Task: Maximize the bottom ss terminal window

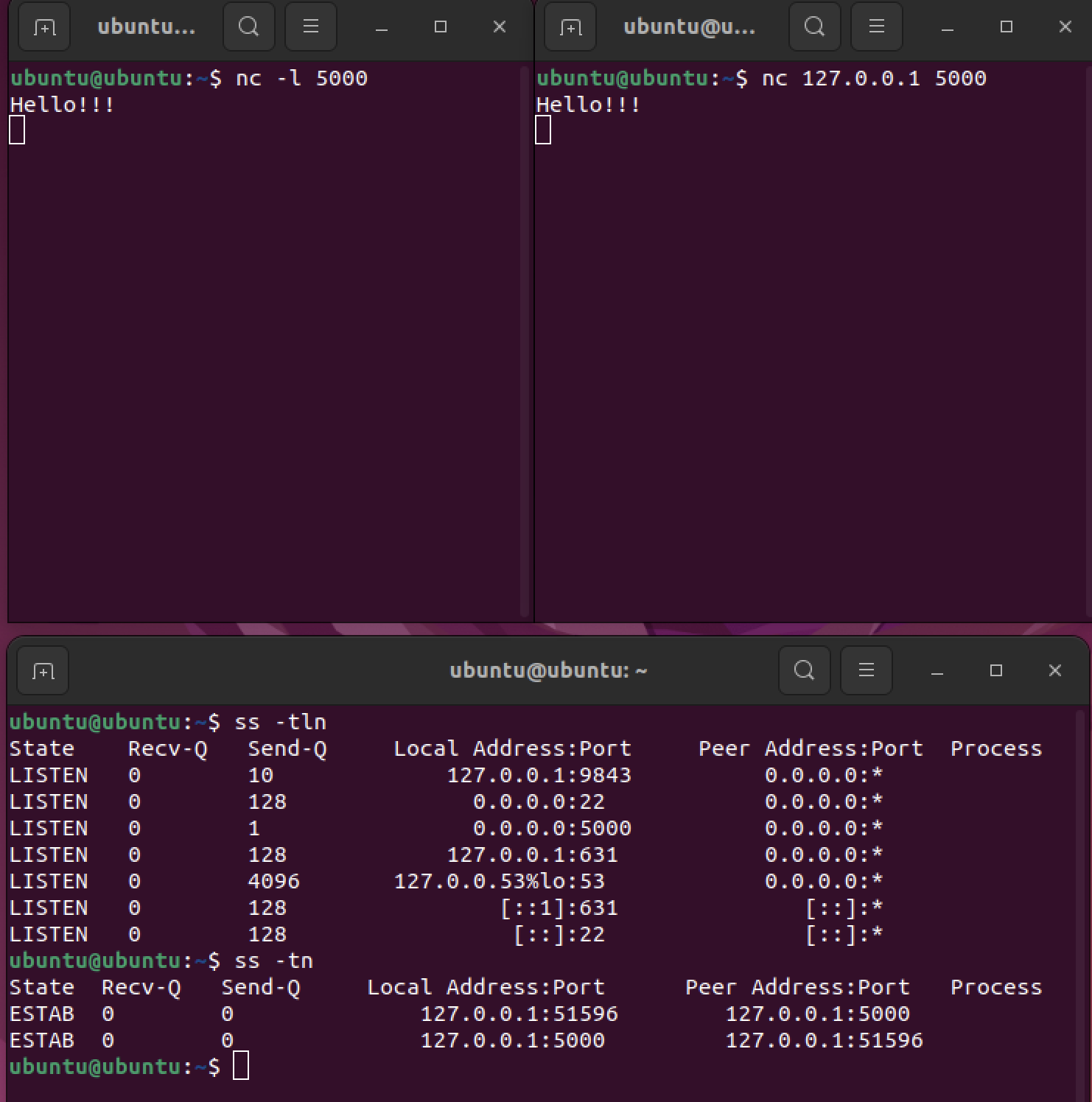Action: point(995,670)
